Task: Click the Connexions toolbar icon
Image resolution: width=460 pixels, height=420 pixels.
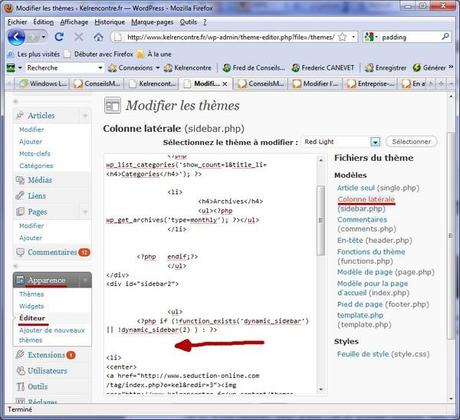Action: tap(112, 68)
